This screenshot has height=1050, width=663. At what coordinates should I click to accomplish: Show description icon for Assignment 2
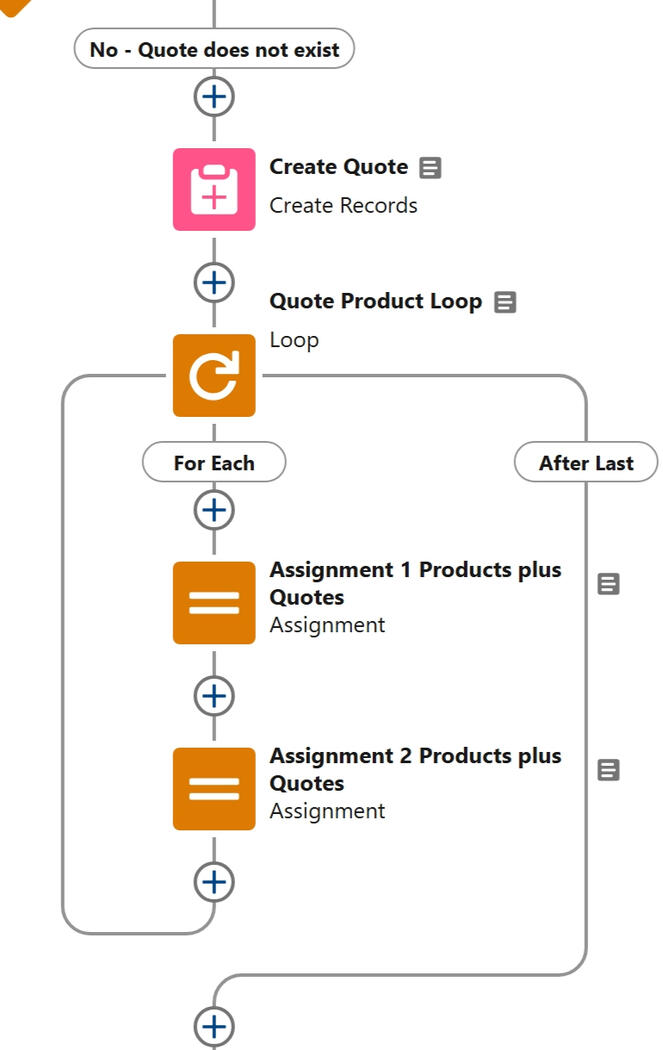[x=608, y=770]
